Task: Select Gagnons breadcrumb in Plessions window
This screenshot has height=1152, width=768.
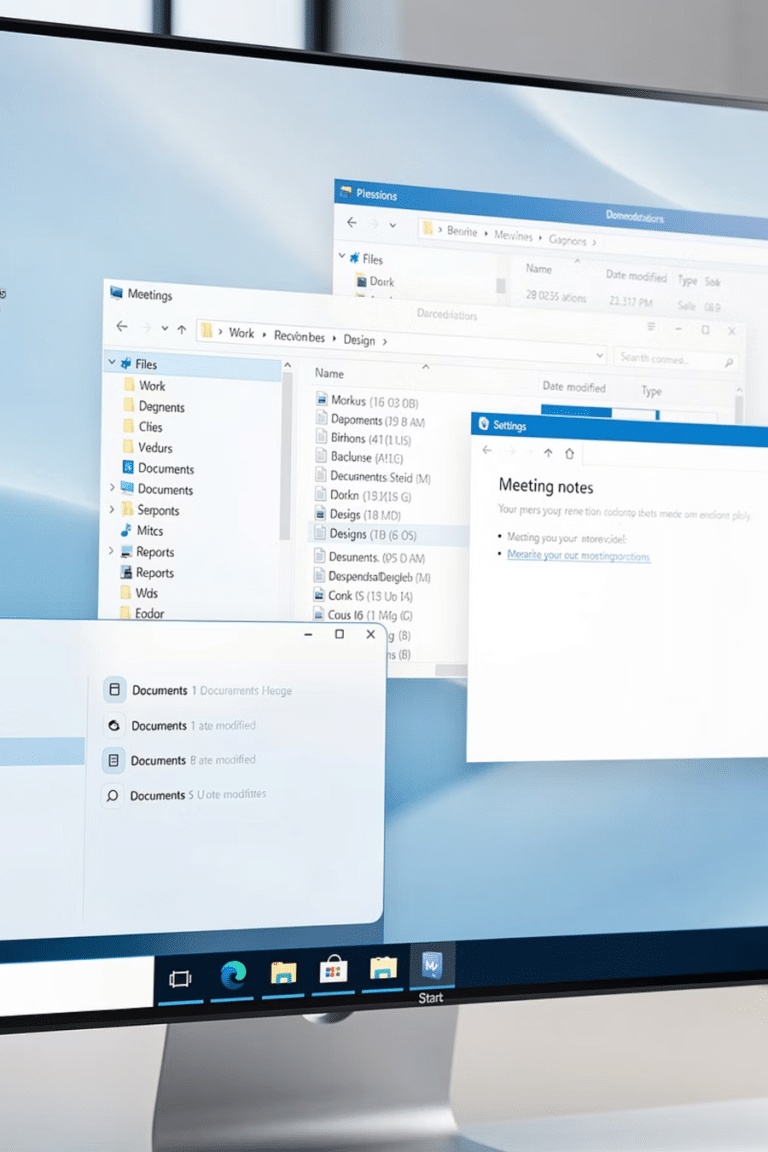Action: (x=567, y=240)
